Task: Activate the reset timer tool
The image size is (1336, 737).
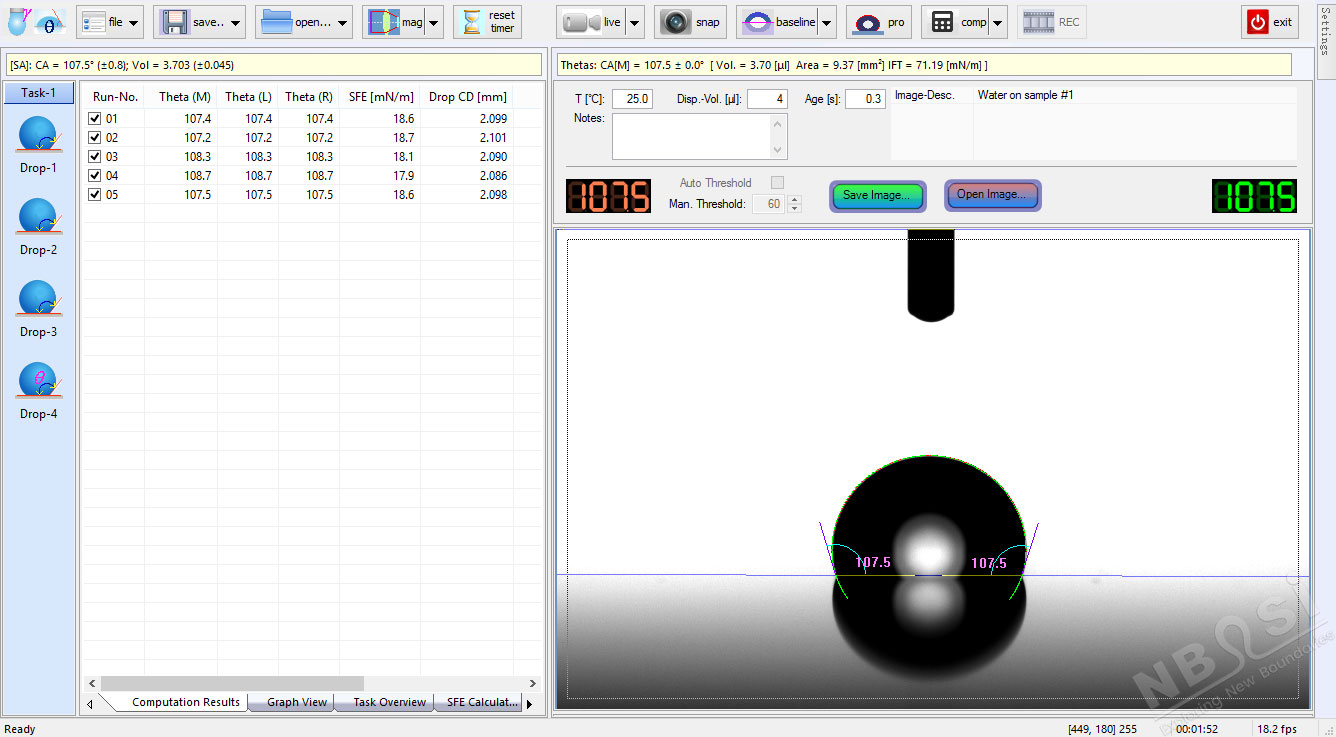Action: pyautogui.click(x=487, y=21)
